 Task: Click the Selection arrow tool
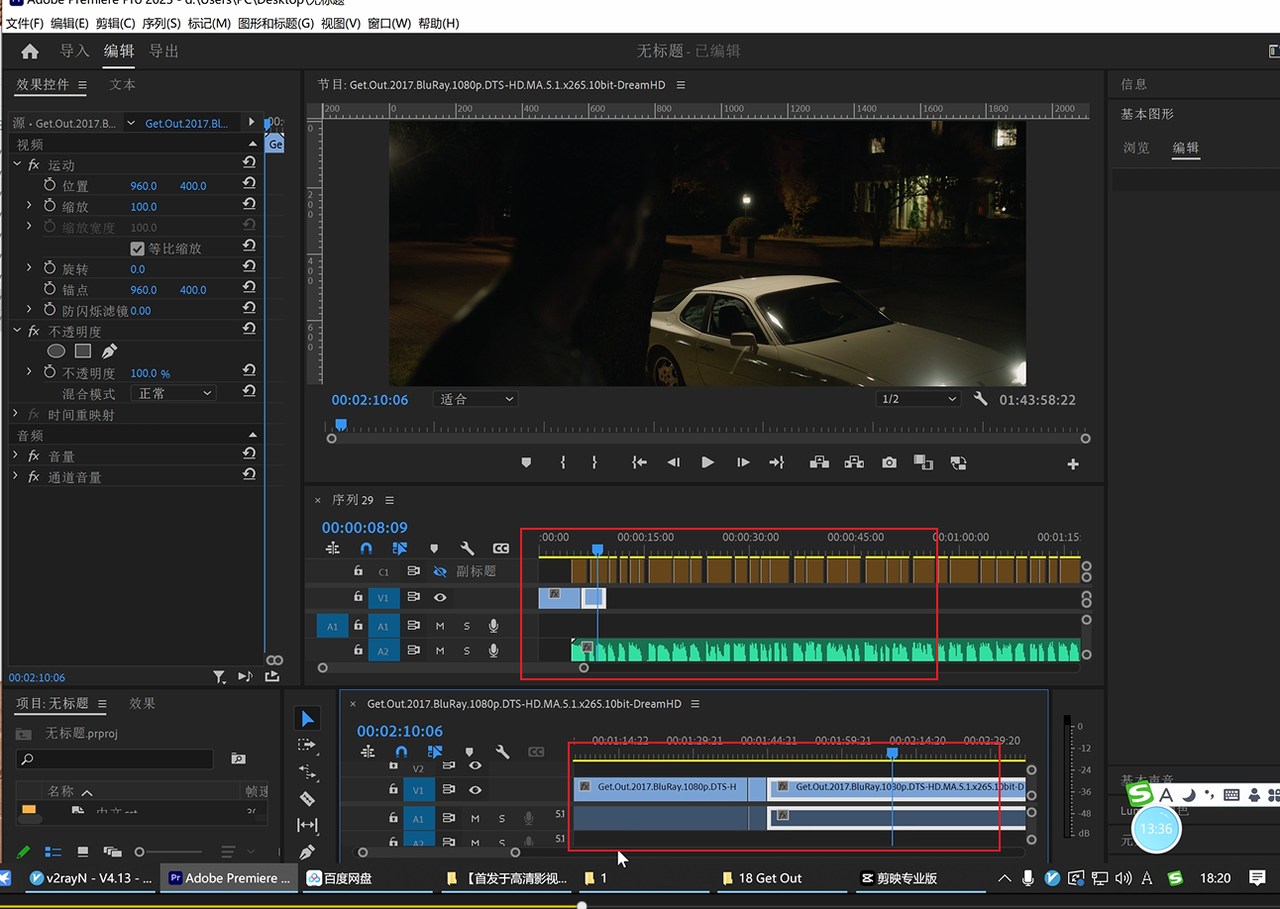click(307, 719)
